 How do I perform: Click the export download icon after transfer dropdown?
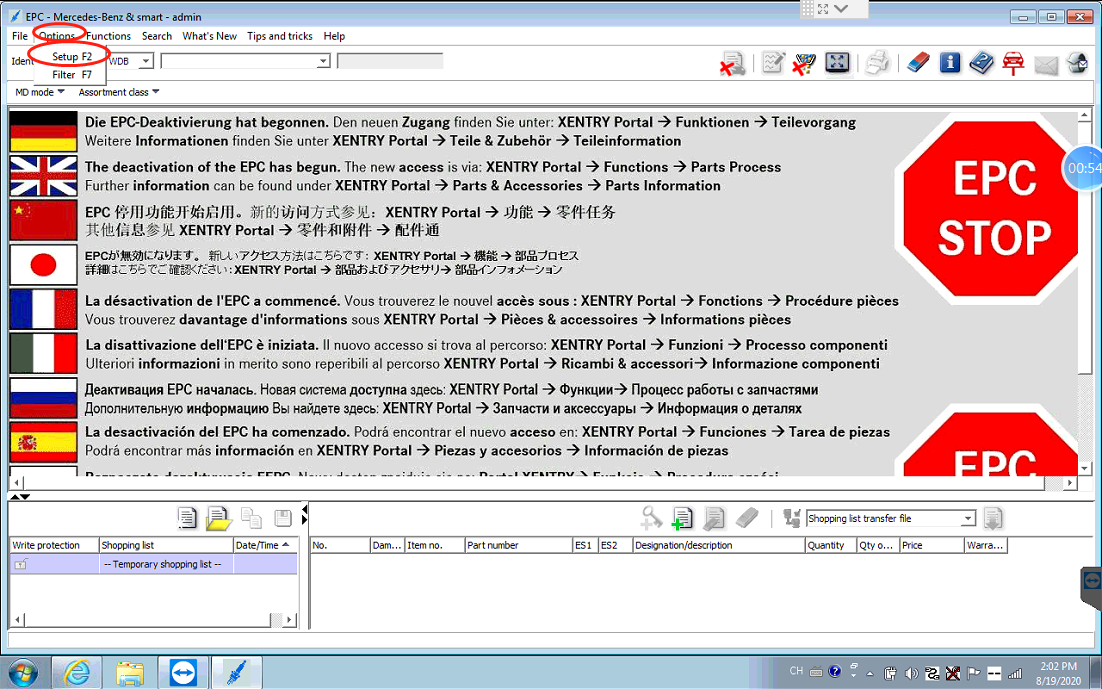tap(992, 519)
